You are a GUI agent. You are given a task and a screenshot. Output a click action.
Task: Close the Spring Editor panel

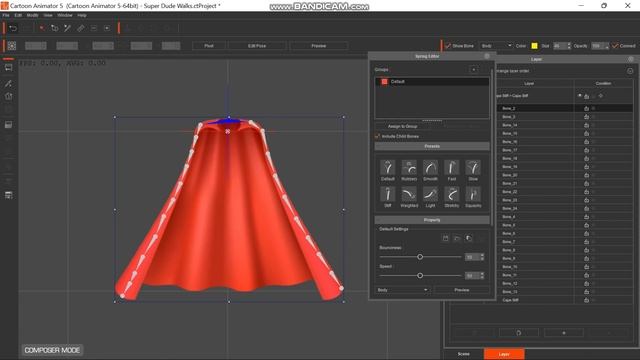(x=487, y=56)
